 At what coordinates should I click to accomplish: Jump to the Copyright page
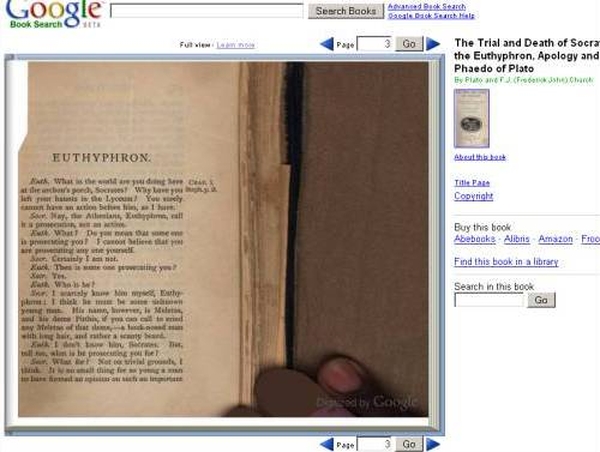pos(473,196)
